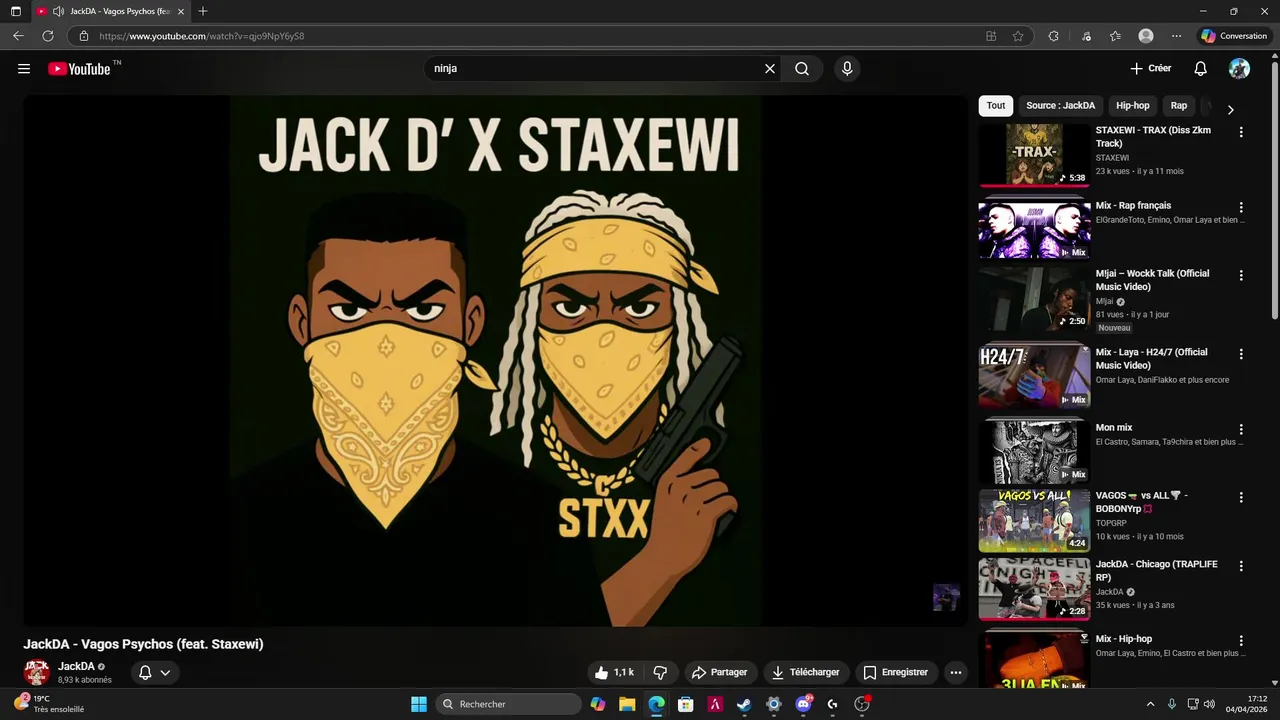Show more filter chips with arrow
This screenshot has height=720, width=1280.
click(1230, 109)
